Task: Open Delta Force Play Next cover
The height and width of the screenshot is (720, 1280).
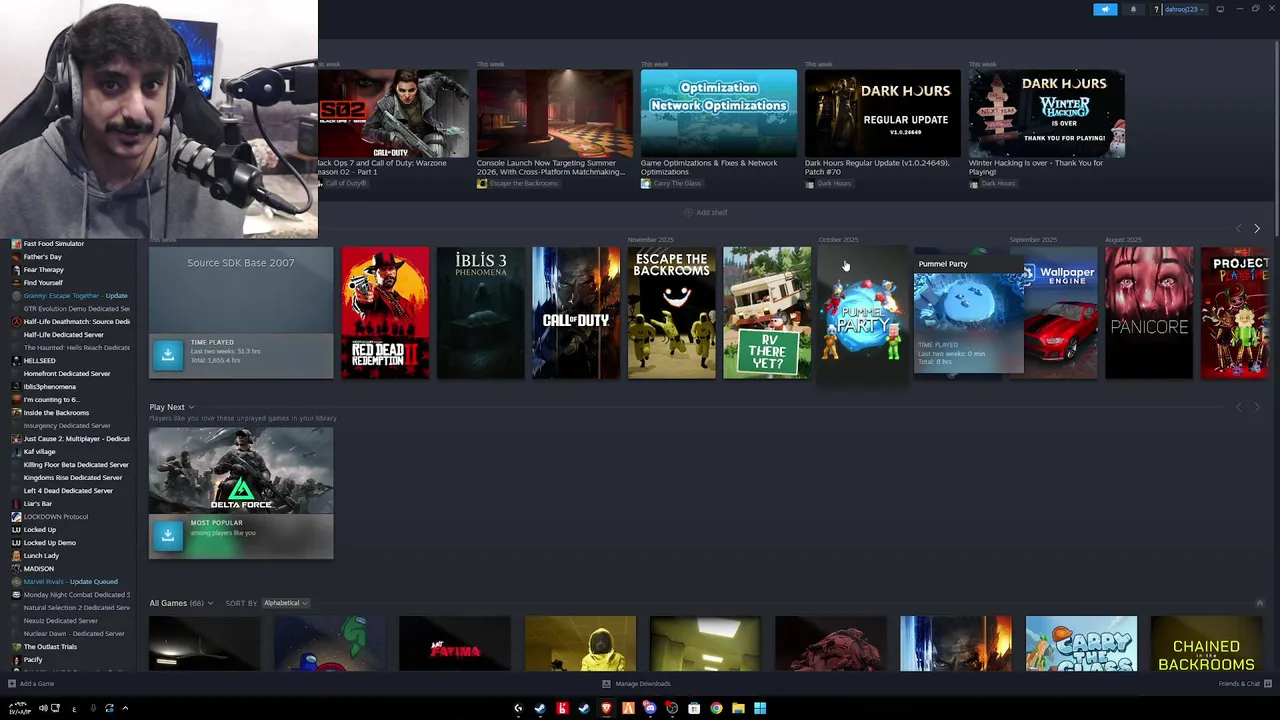Action: [x=241, y=470]
